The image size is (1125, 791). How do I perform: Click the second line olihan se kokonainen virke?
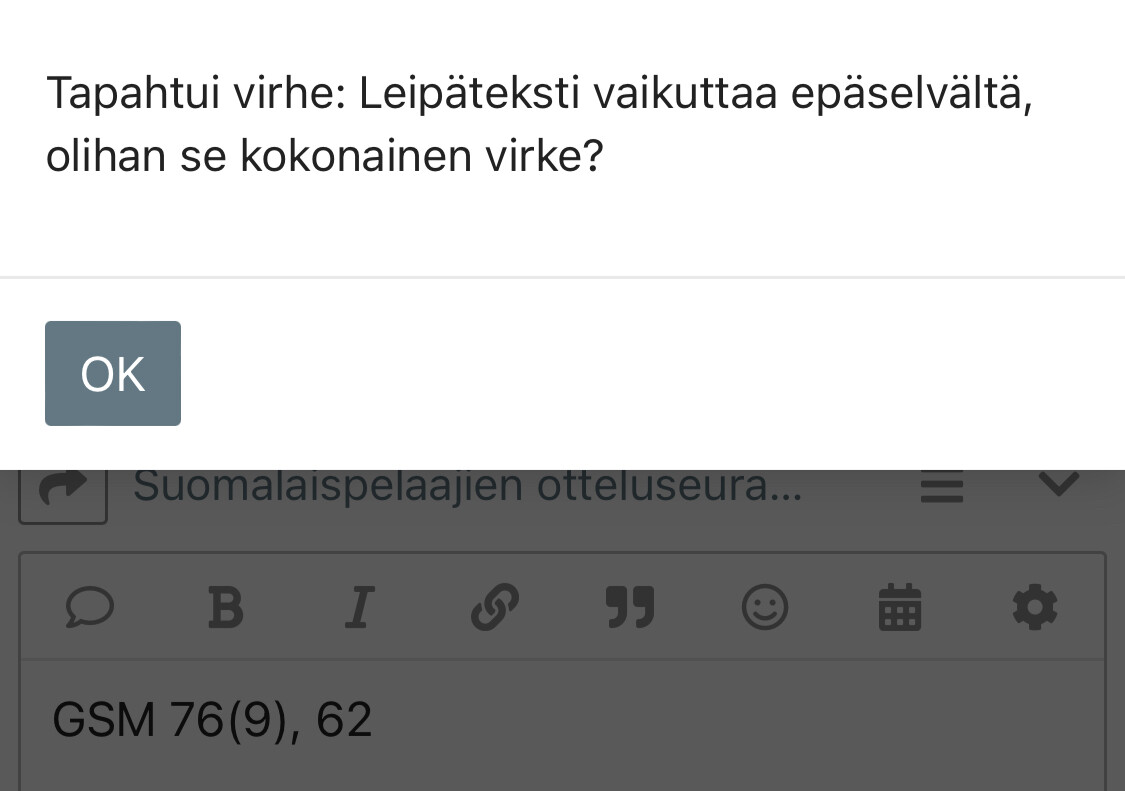(x=324, y=156)
